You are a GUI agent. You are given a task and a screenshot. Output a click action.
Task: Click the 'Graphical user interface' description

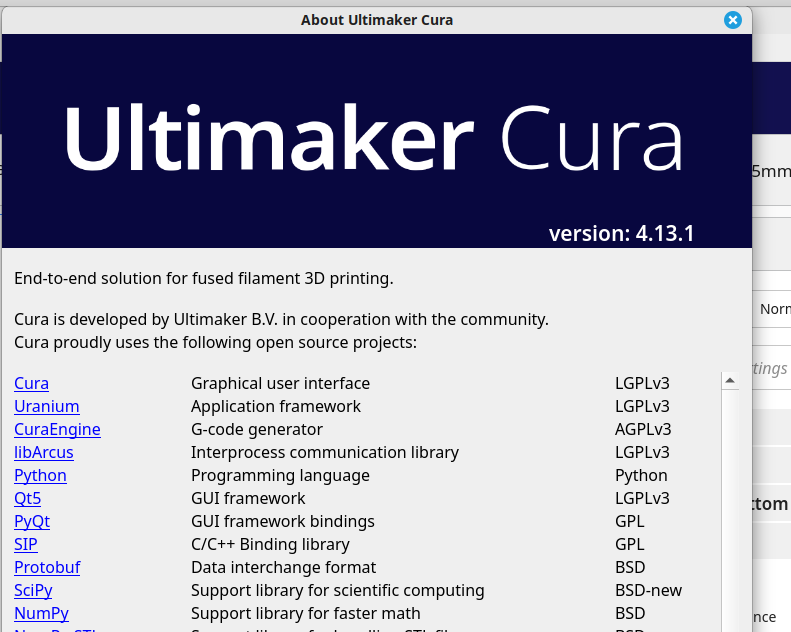(x=280, y=383)
